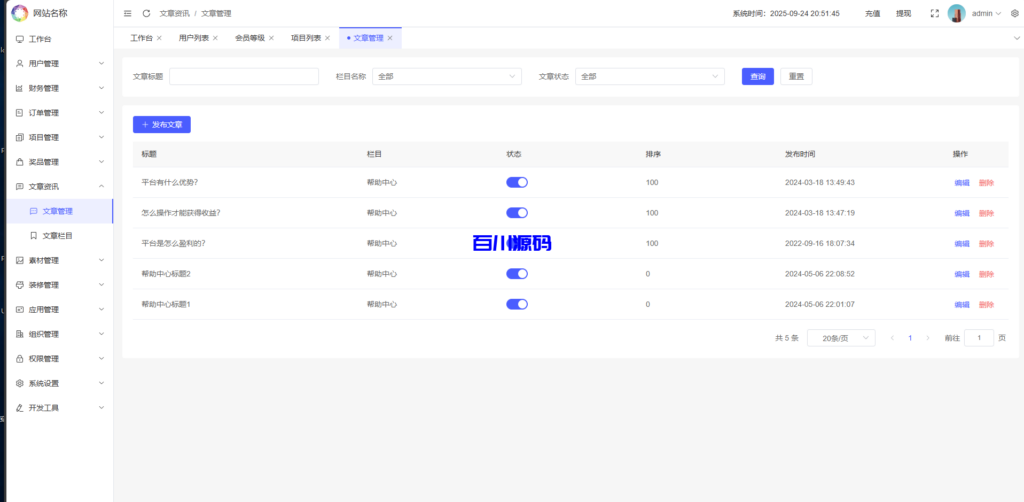The height and width of the screenshot is (502, 1024).
Task: Open the 20条/页 page size selector
Action: [840, 338]
